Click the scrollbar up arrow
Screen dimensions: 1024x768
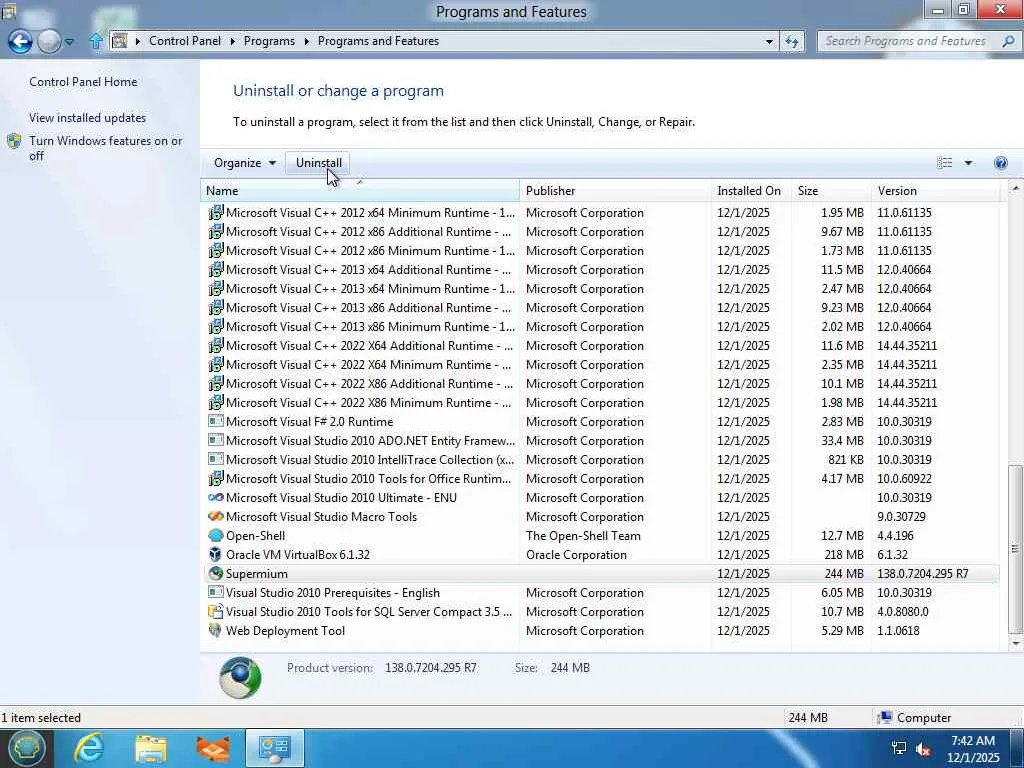1014,188
